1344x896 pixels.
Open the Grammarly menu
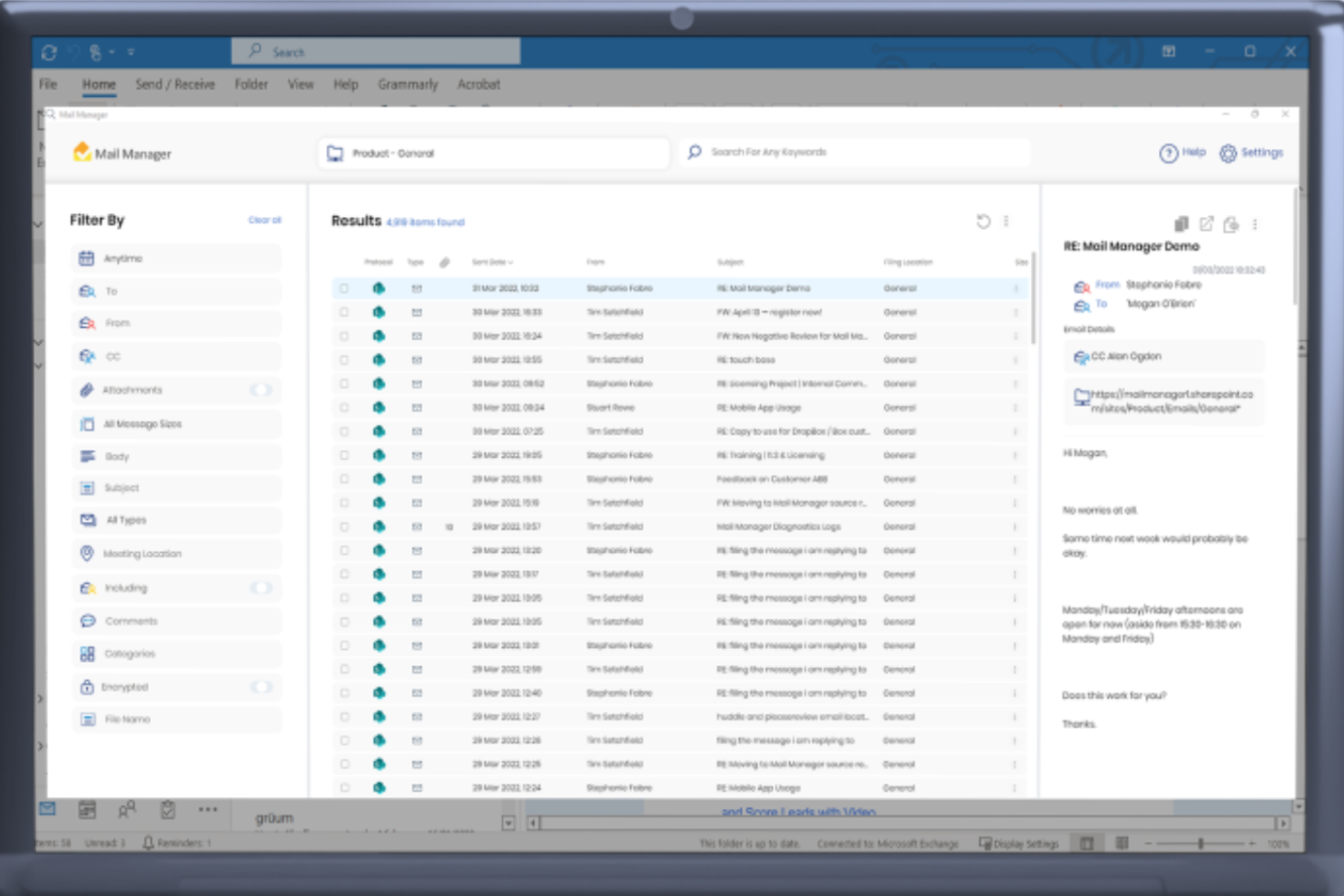click(x=408, y=84)
